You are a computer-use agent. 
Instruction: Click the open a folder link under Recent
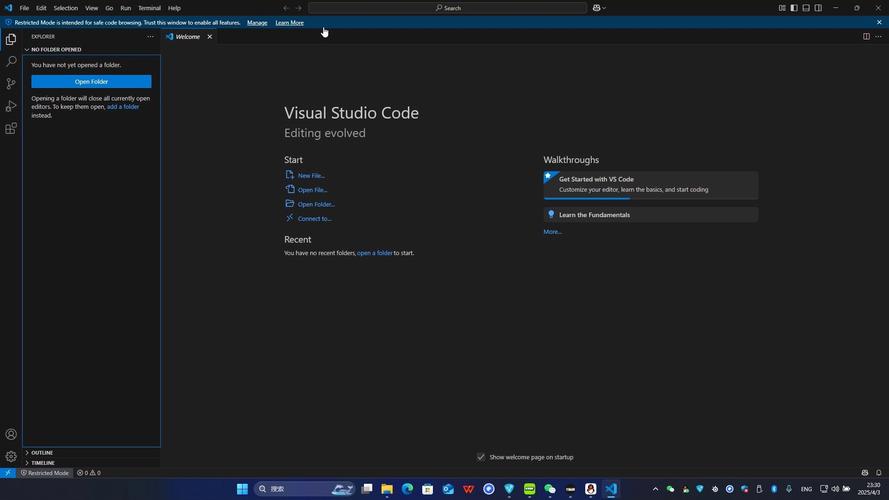pos(375,253)
